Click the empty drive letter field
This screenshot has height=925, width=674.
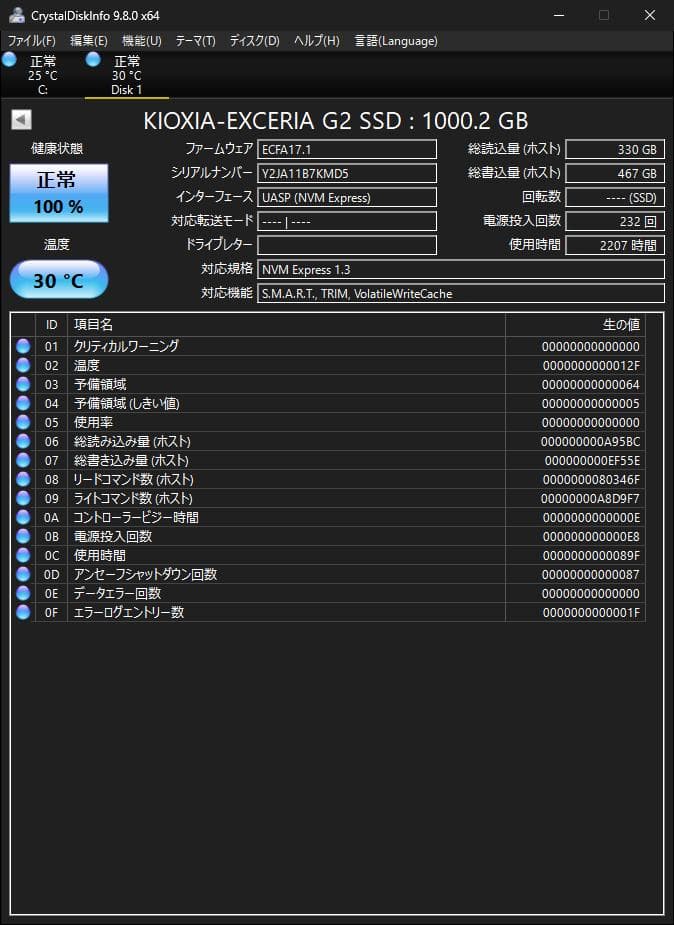coord(347,245)
